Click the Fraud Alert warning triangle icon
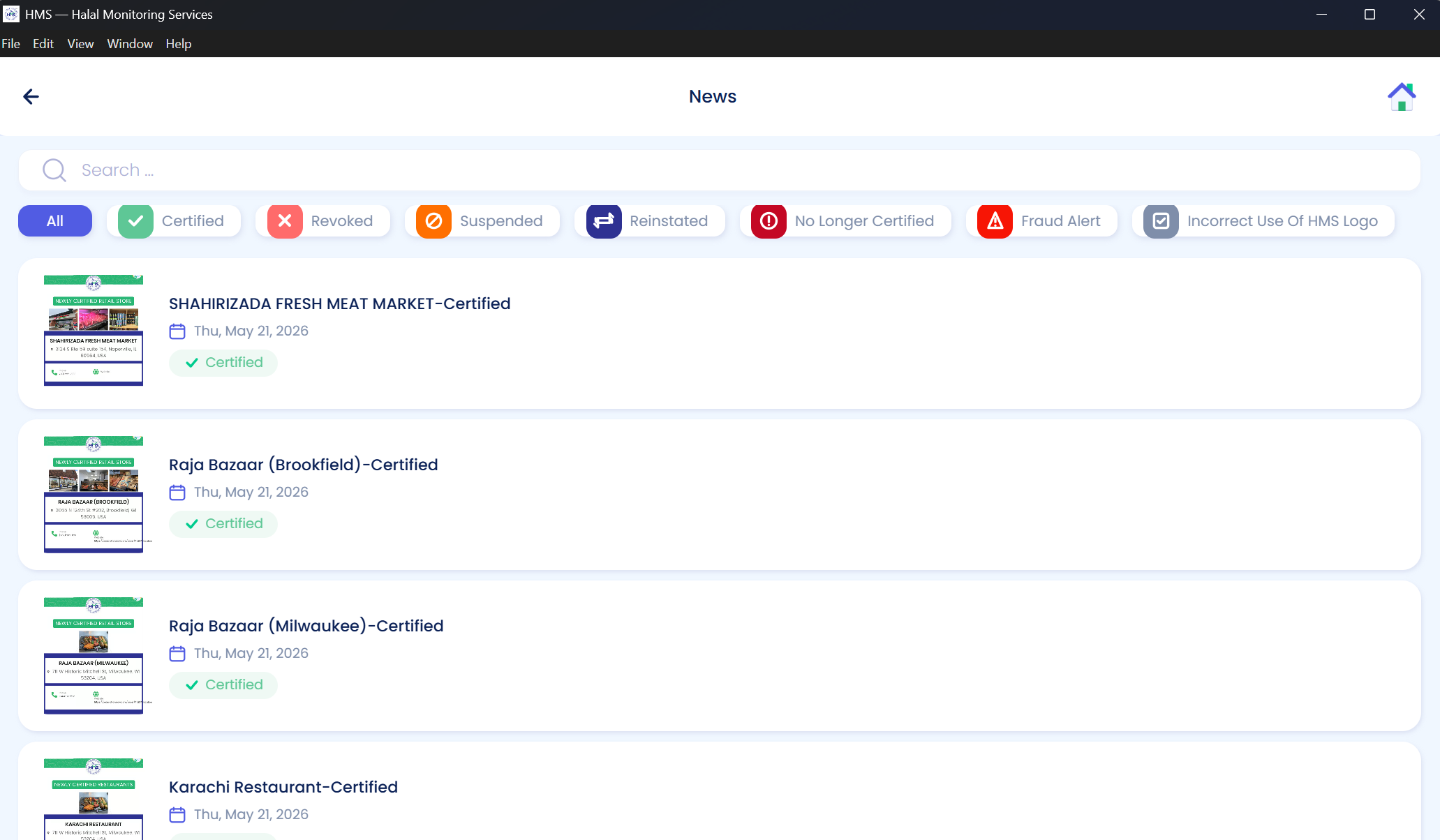The image size is (1440, 840). pos(995,221)
